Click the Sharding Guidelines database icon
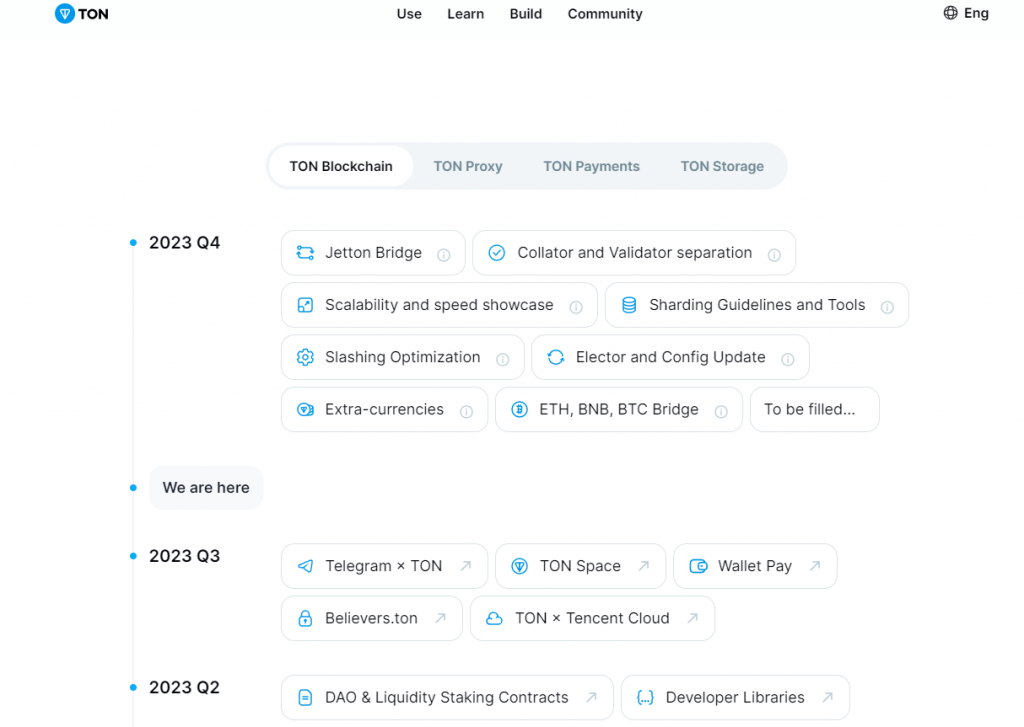Viewport: 1024px width, 727px height. click(x=629, y=305)
